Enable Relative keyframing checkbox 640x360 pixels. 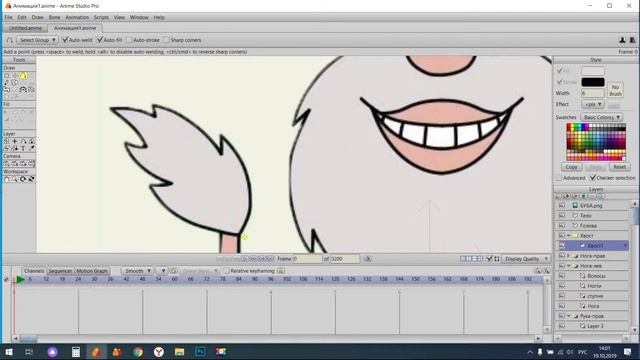[x=227, y=271]
